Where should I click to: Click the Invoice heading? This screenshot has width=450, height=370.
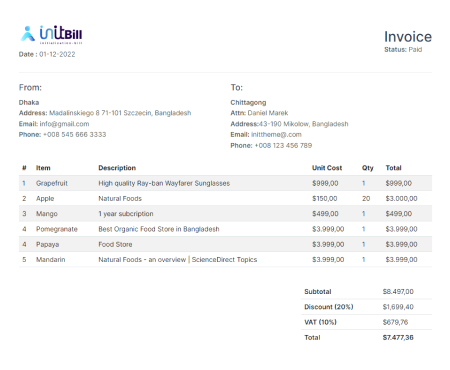pyautogui.click(x=408, y=37)
